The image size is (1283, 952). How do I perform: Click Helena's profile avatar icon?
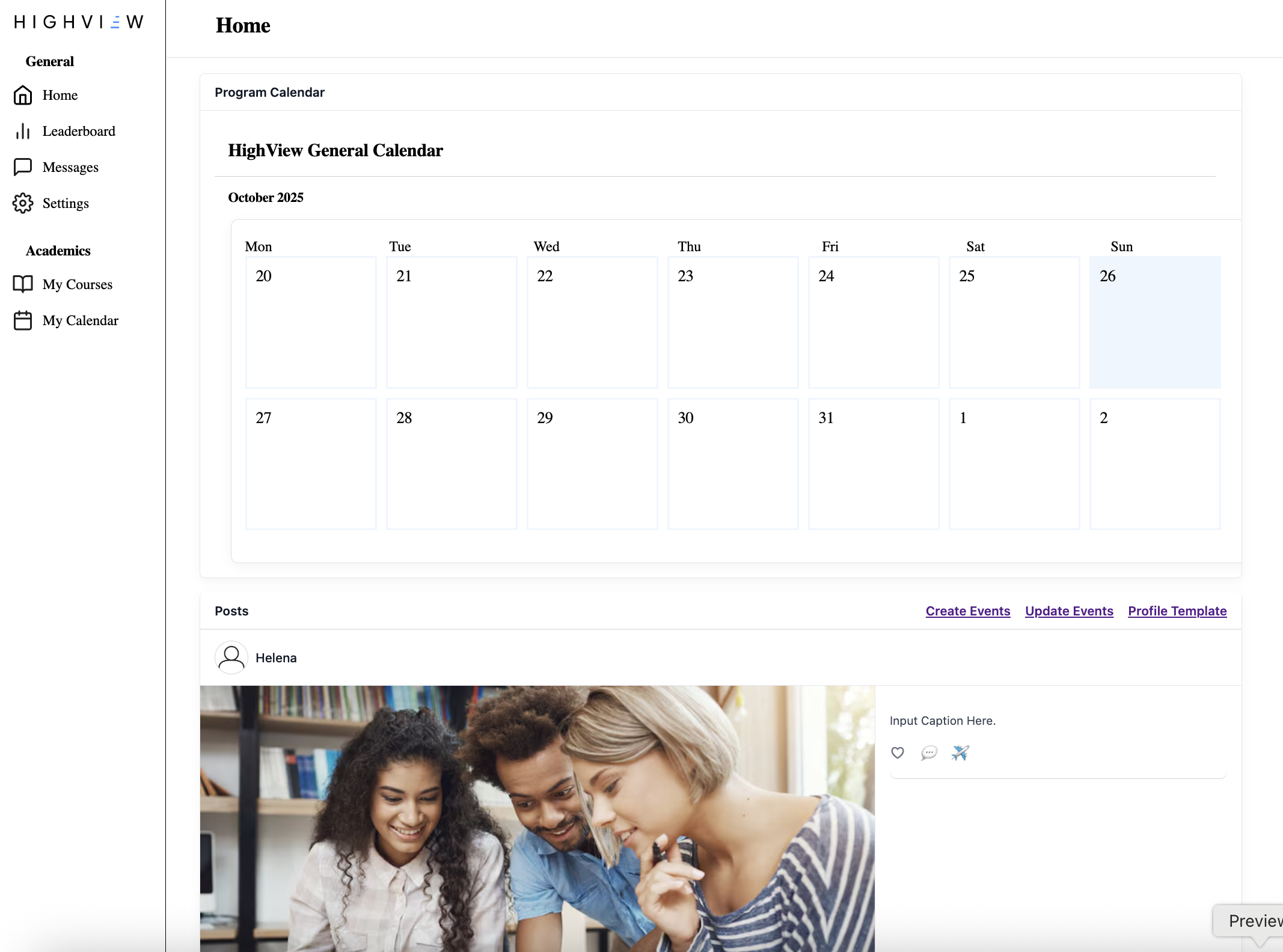[x=231, y=658]
